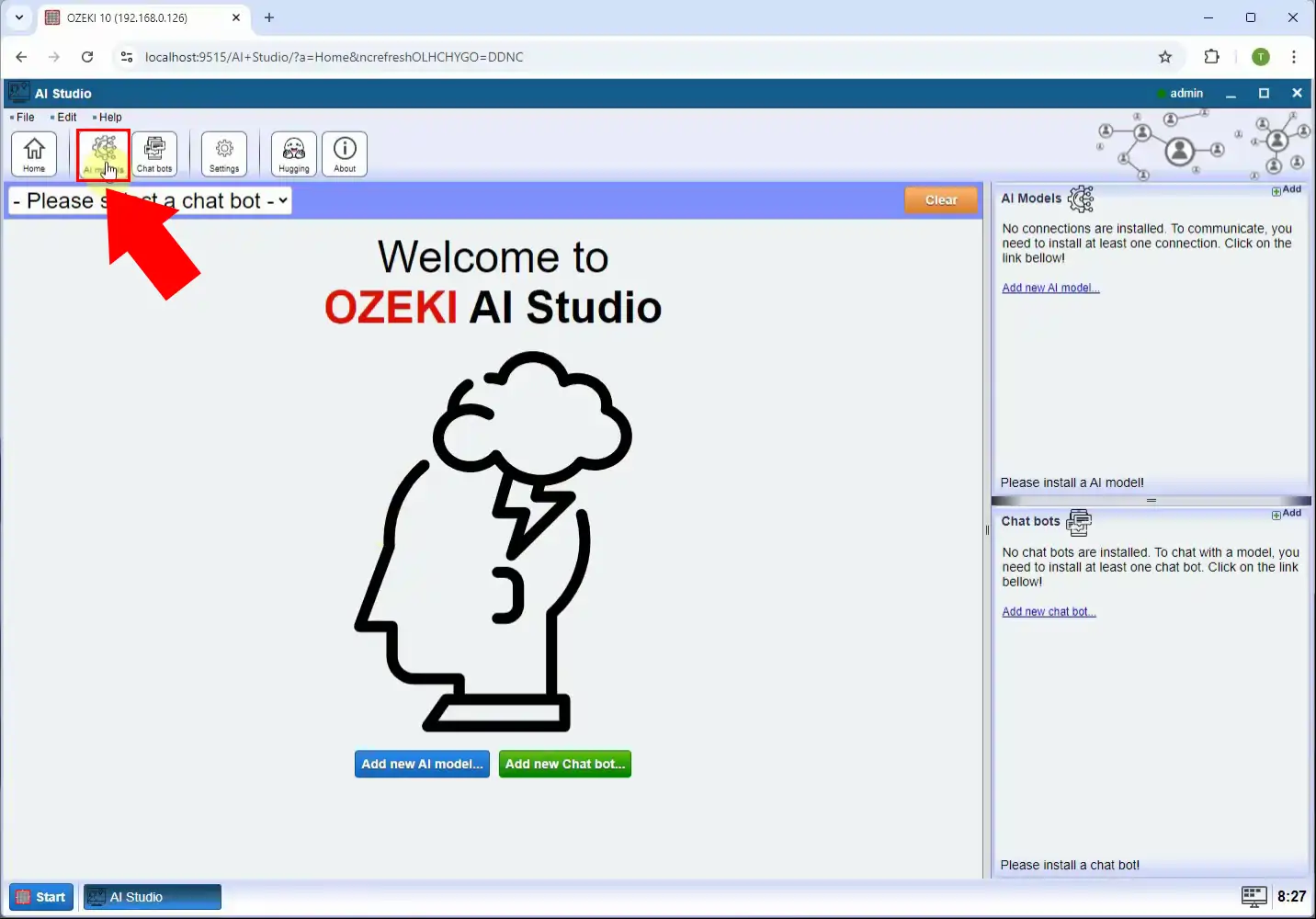Click the 'Welcome to' heading

tap(493, 257)
